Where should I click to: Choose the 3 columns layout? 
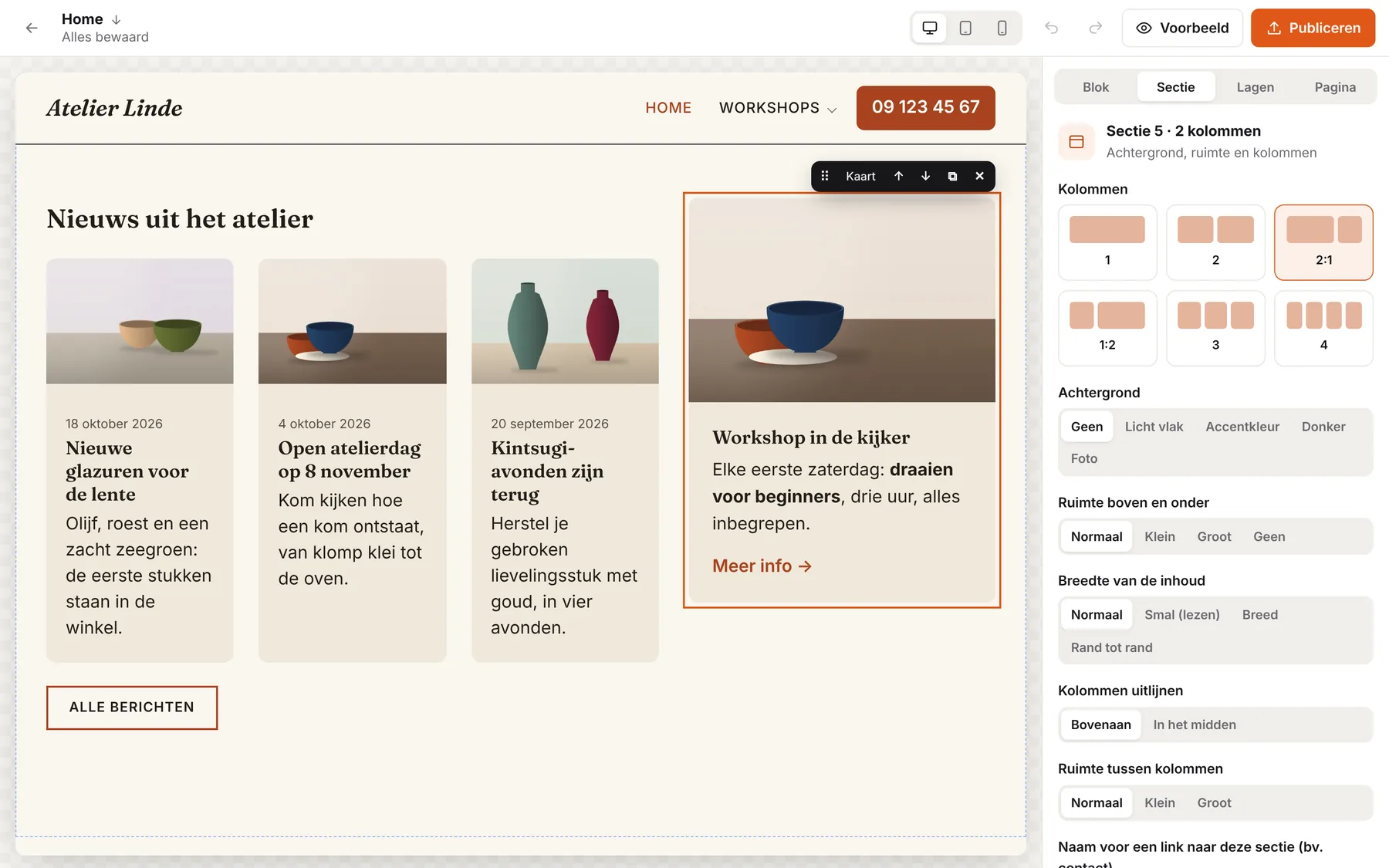point(1215,328)
